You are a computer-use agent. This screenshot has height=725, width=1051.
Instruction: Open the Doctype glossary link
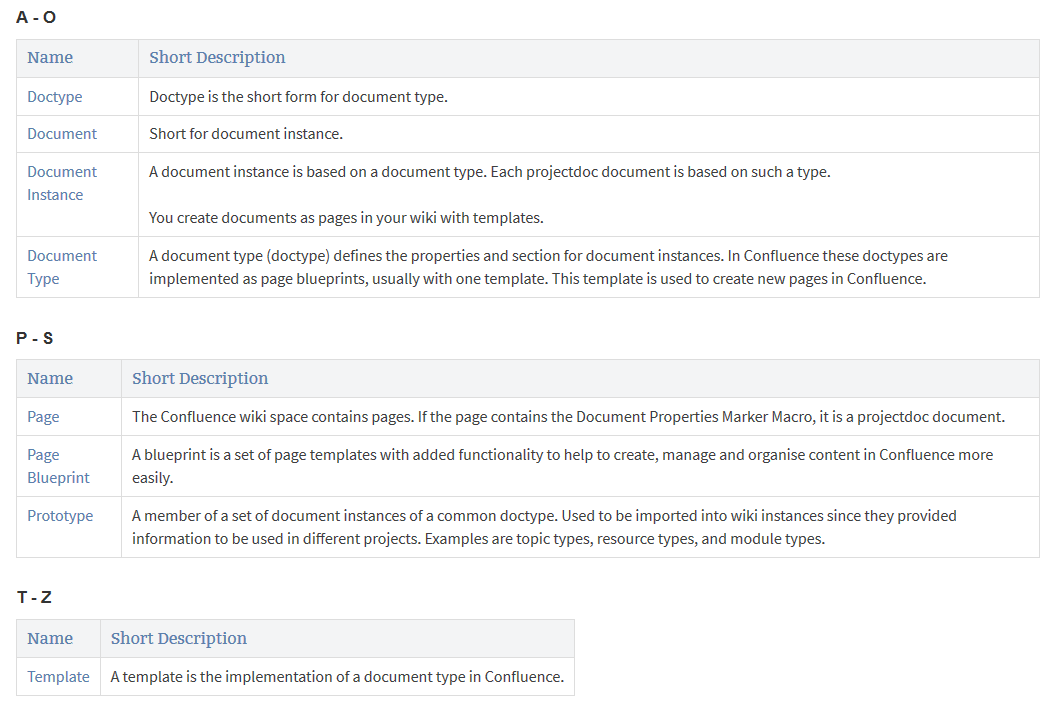tap(55, 97)
